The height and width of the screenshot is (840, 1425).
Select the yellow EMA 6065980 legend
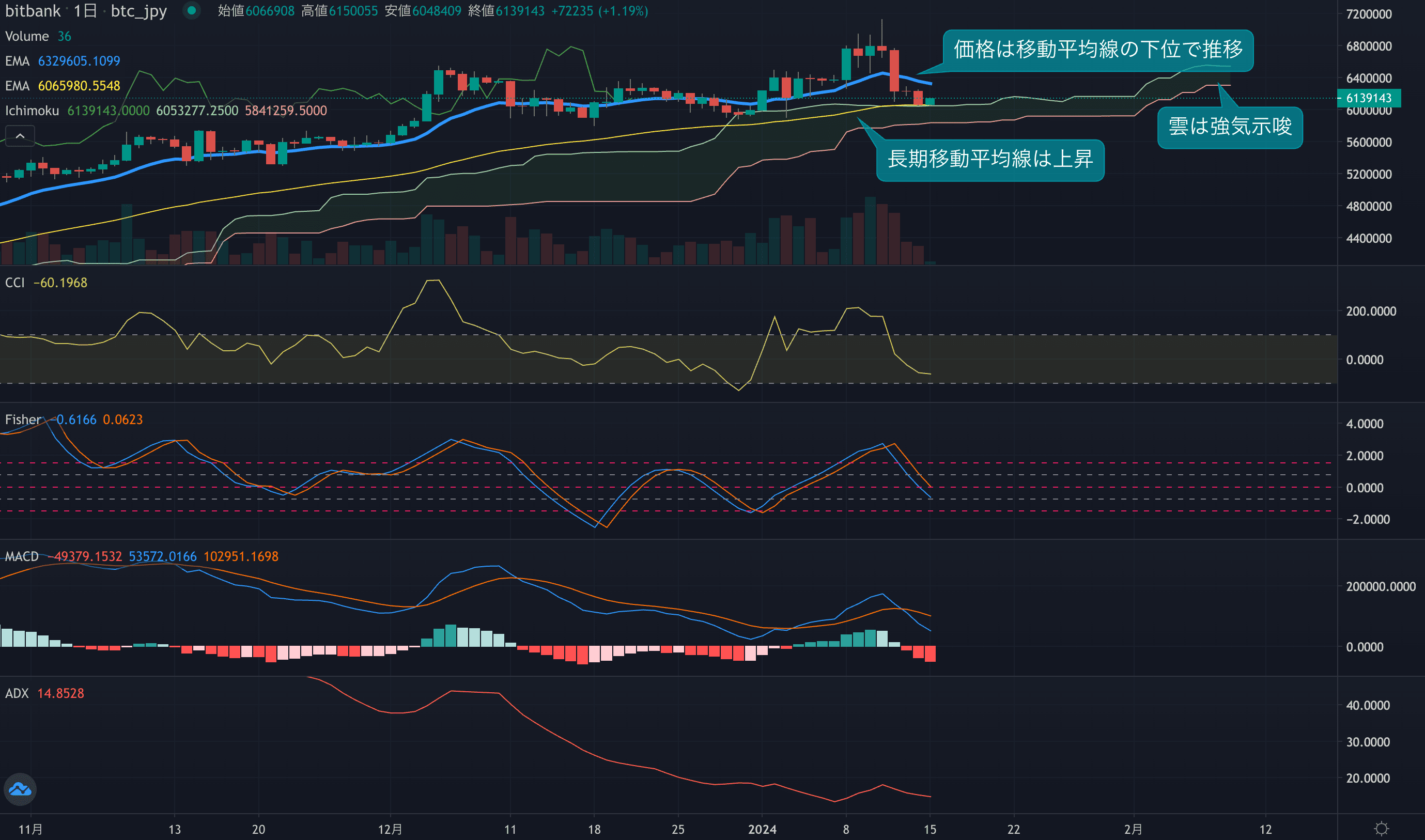click(x=63, y=86)
